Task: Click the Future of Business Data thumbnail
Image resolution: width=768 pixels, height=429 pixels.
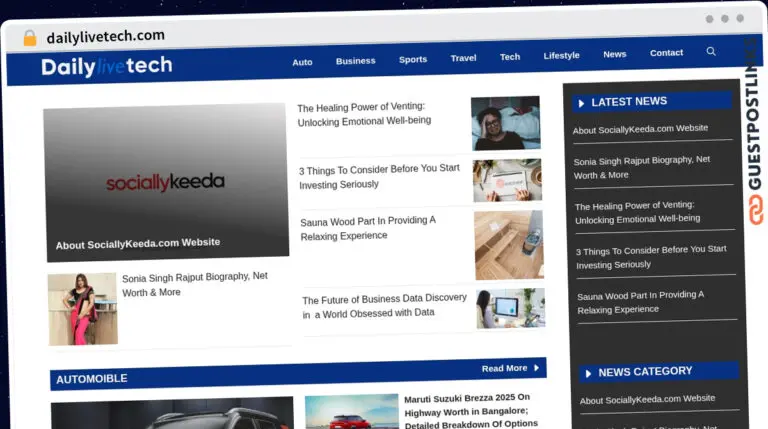Action: coord(510,309)
